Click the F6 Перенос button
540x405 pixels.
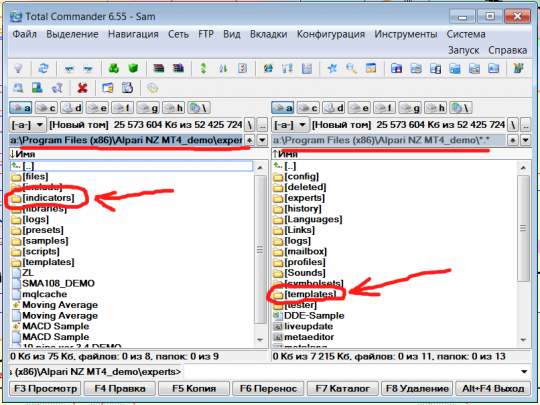(x=268, y=389)
